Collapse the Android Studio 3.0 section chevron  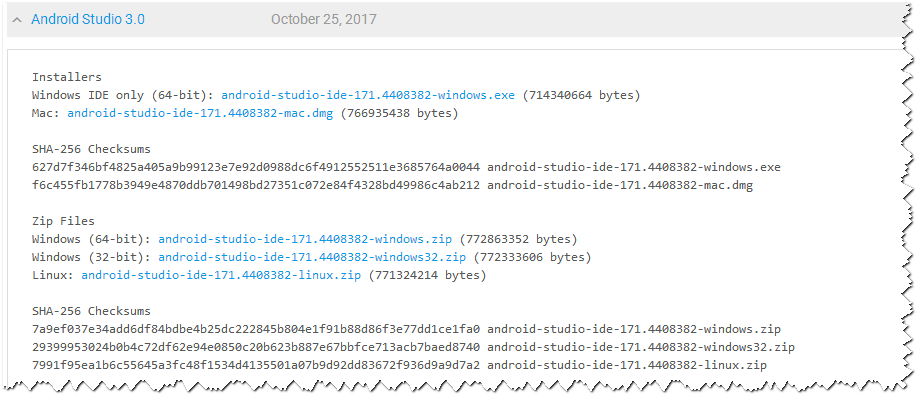(17, 20)
